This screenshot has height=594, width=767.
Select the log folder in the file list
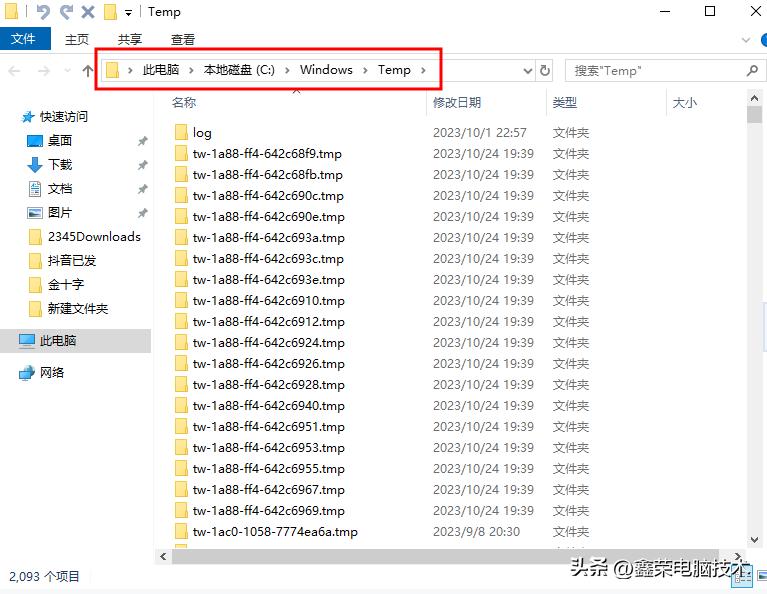coord(202,133)
